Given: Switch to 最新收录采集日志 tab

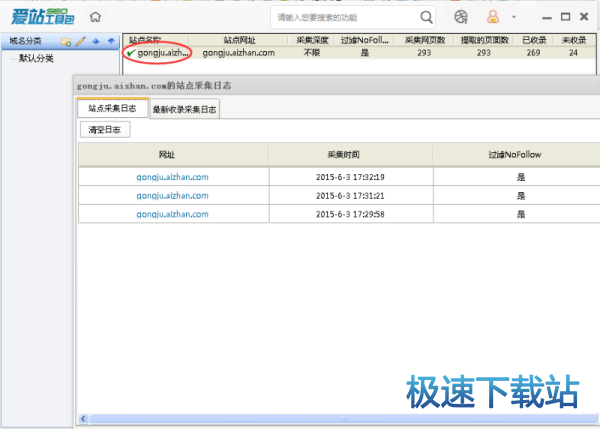Looking at the screenshot, I should coord(184,109).
